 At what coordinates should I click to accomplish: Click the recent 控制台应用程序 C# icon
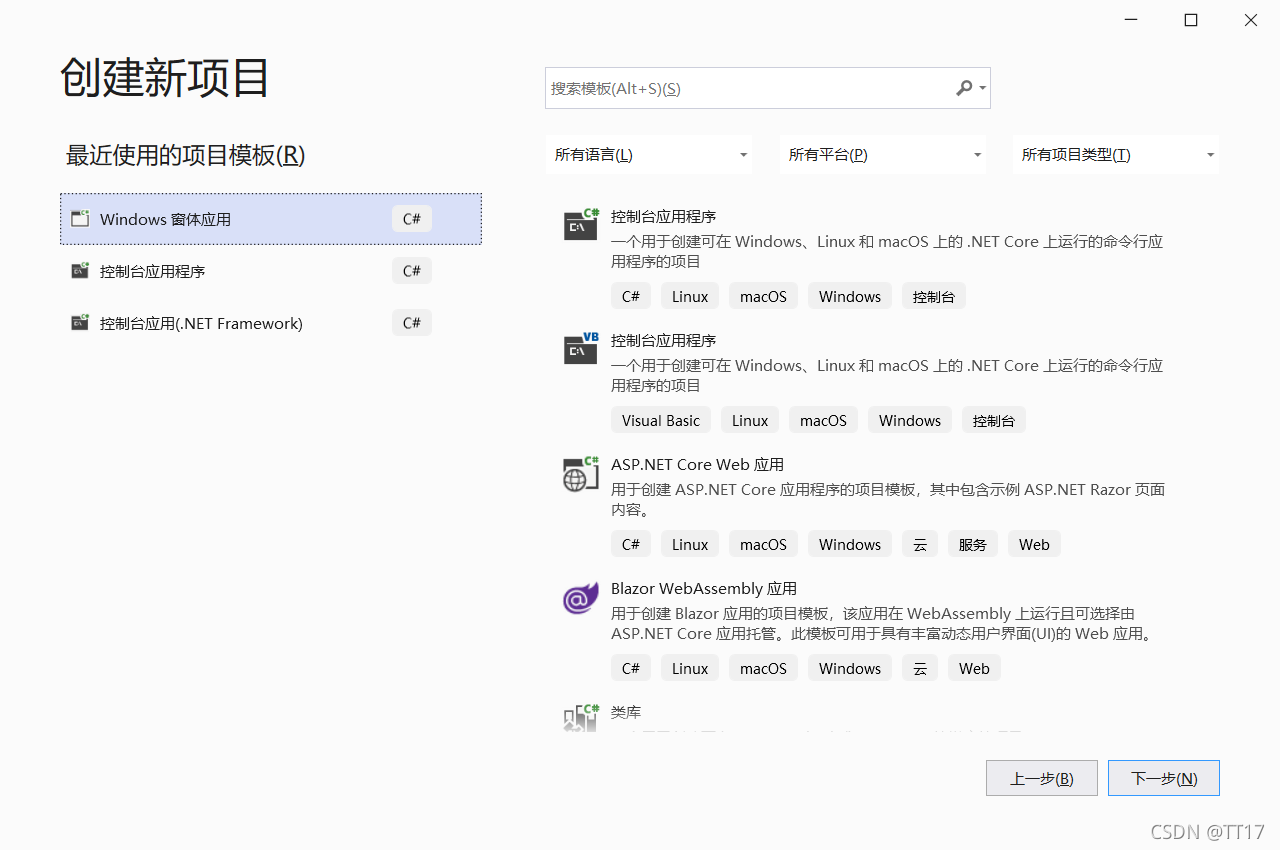click(x=80, y=271)
